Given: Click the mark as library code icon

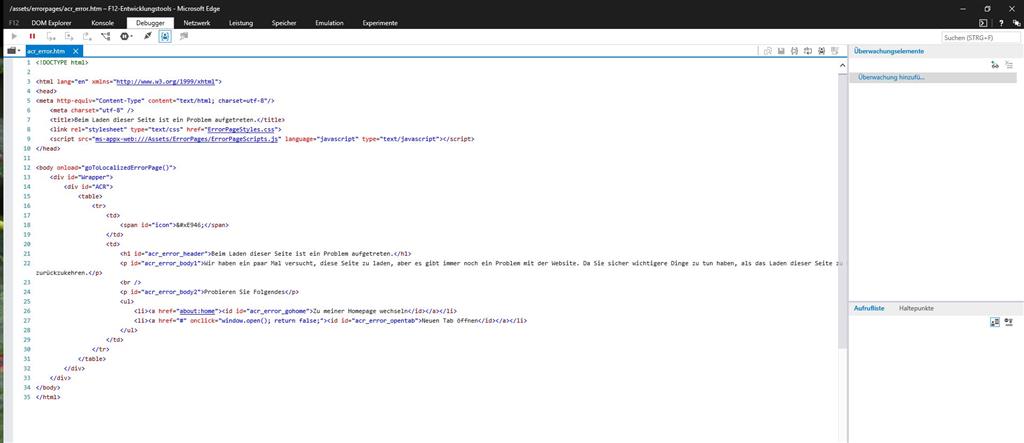Looking at the screenshot, I should click(821, 51).
